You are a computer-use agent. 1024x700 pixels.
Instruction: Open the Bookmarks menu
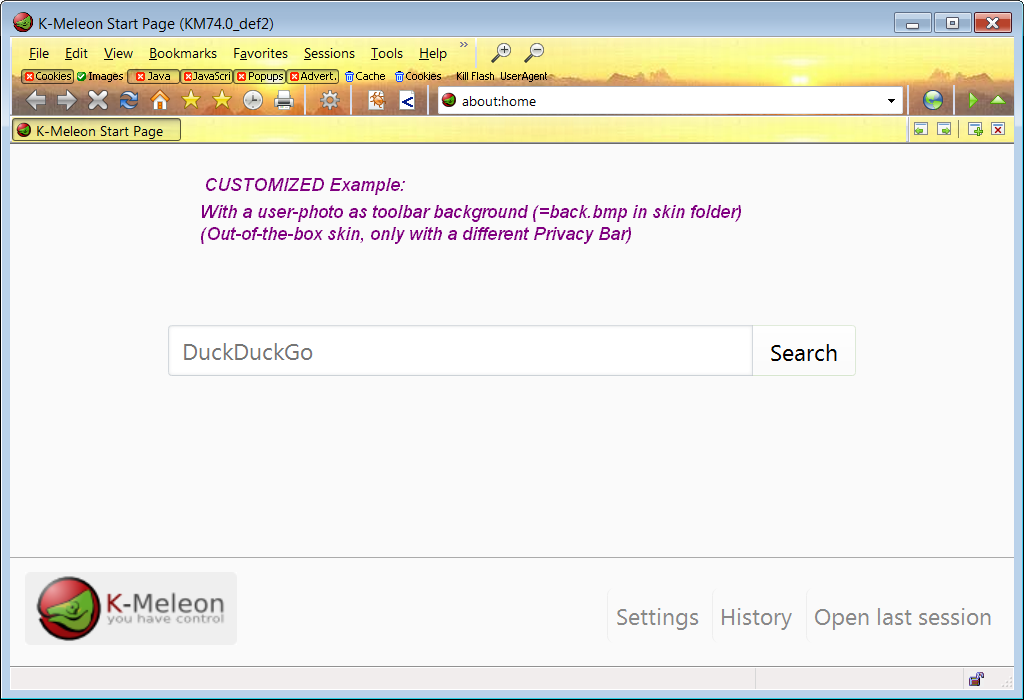[183, 54]
